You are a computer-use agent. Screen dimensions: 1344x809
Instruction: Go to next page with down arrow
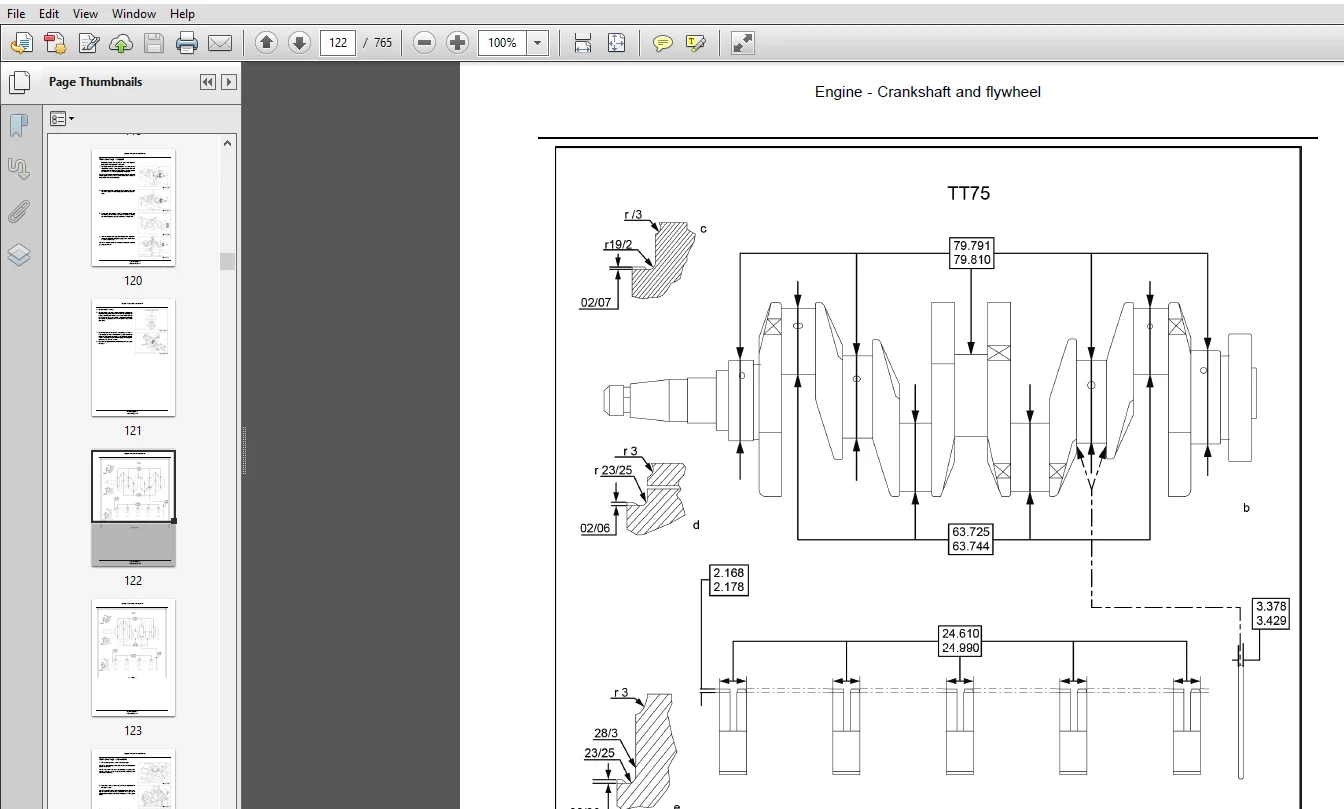pyautogui.click(x=299, y=43)
